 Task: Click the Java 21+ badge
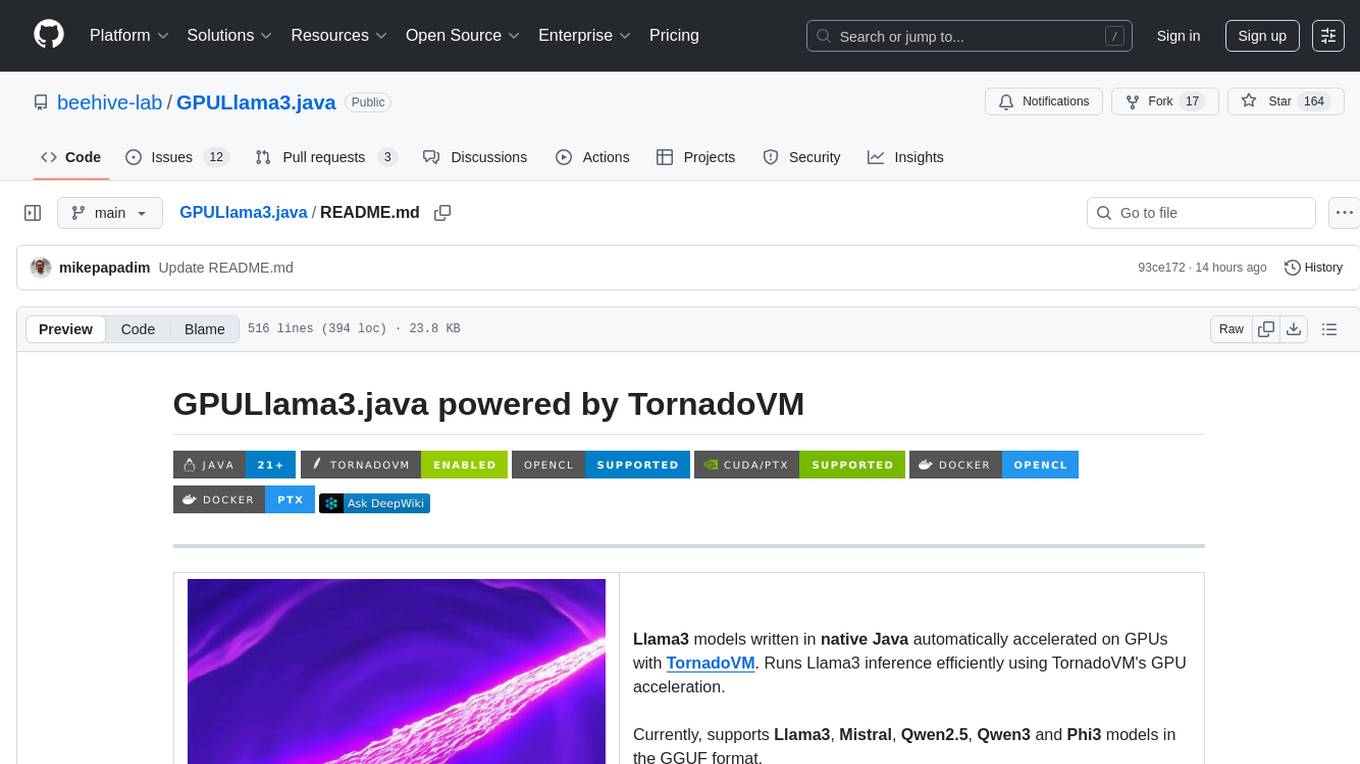234,465
